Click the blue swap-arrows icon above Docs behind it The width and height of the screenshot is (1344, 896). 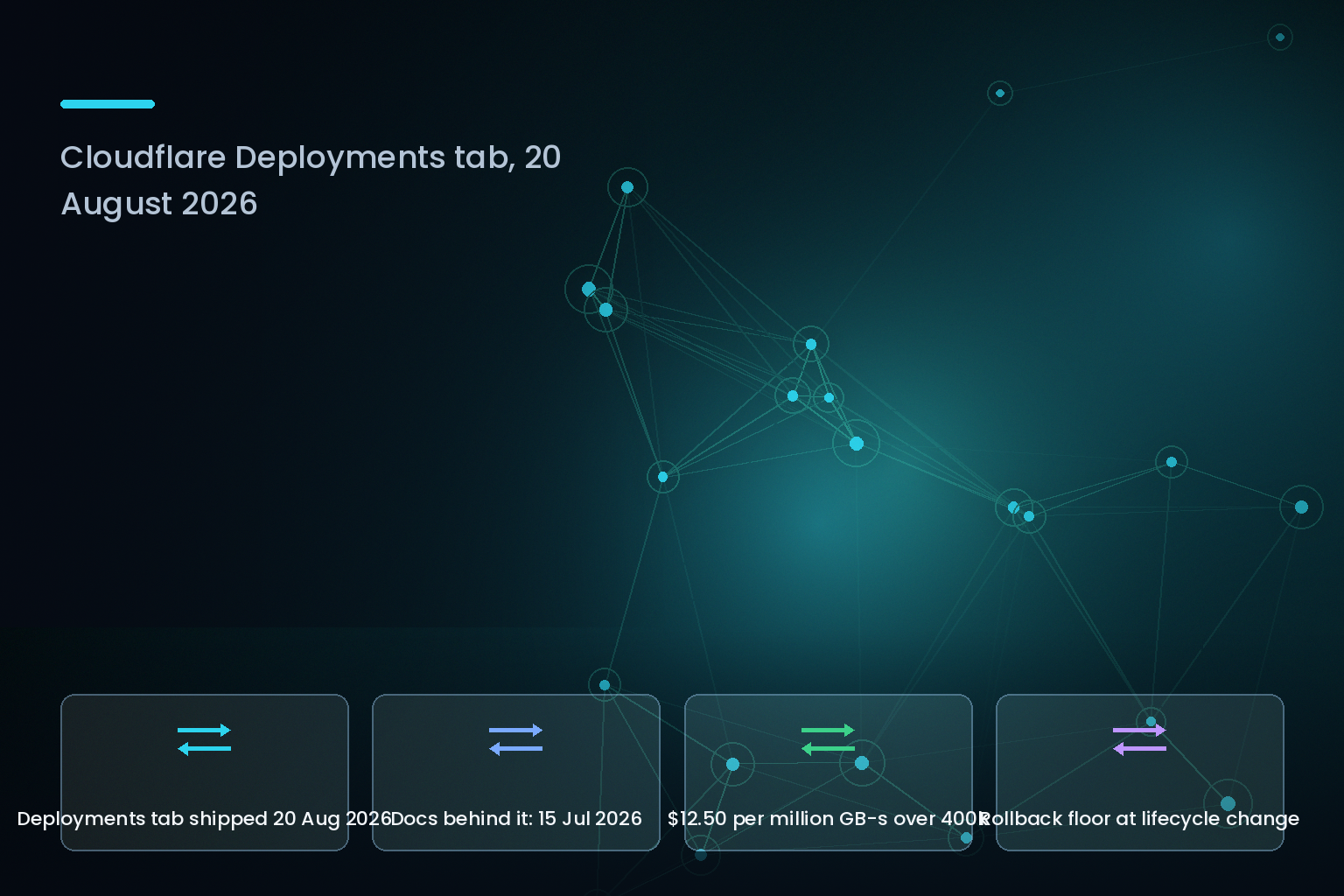[516, 739]
